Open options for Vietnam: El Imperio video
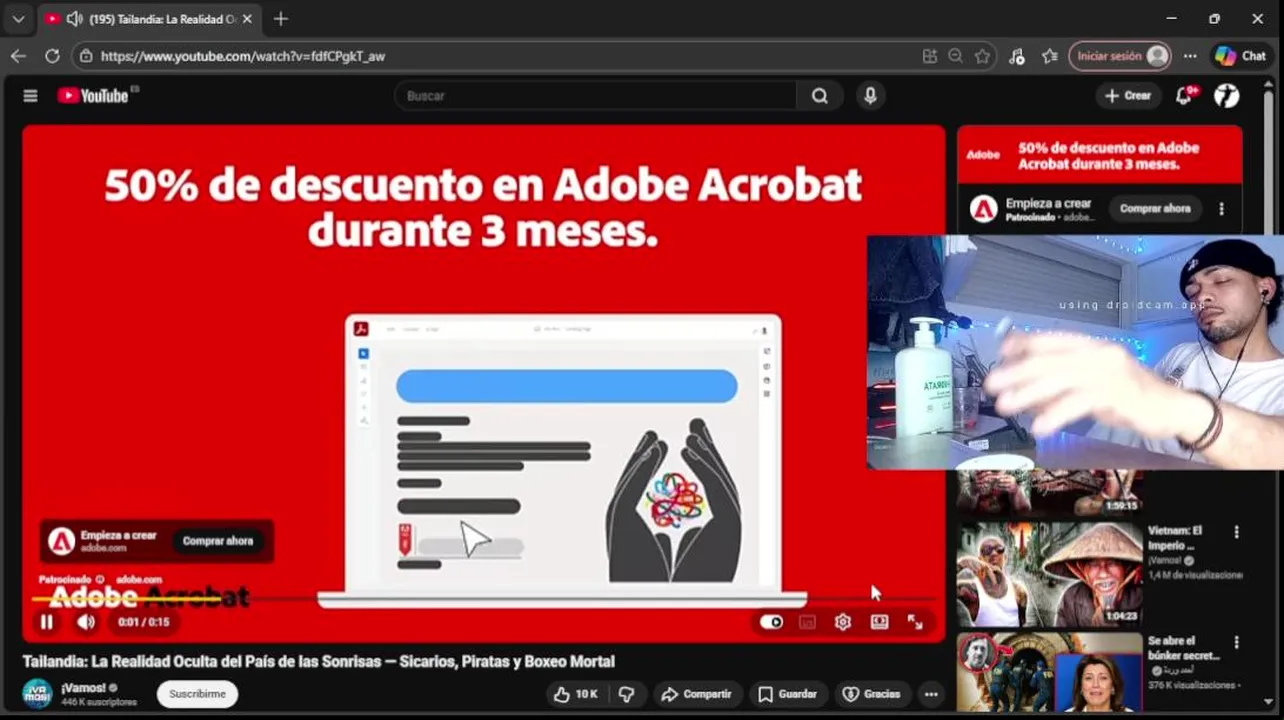This screenshot has height=720, width=1284. point(1236,532)
